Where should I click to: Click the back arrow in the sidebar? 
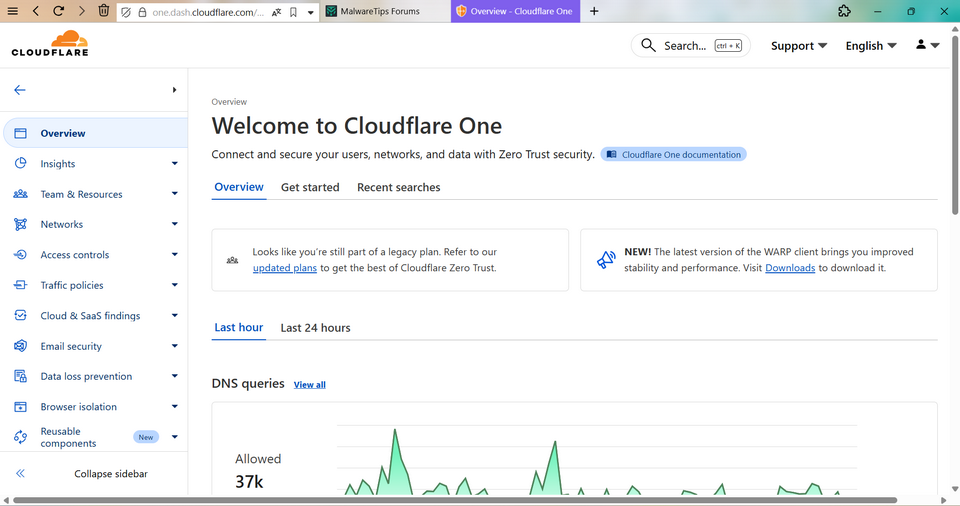coord(20,90)
